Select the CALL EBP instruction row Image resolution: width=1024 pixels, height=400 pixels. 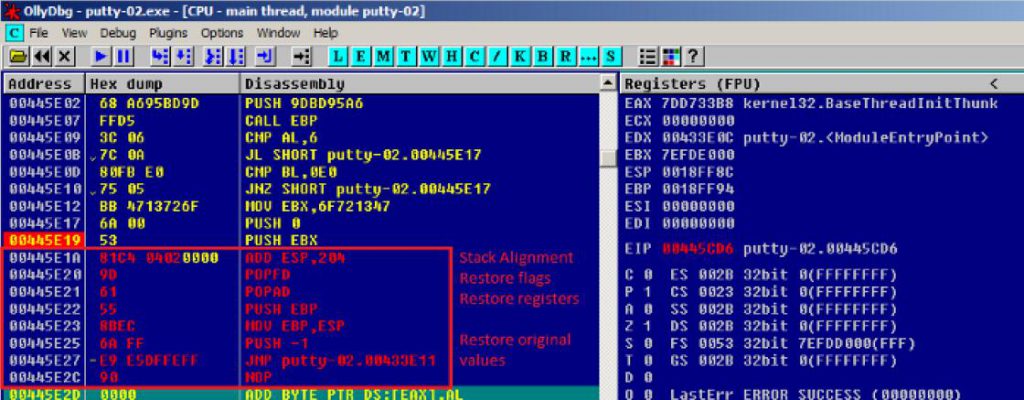coord(301,120)
